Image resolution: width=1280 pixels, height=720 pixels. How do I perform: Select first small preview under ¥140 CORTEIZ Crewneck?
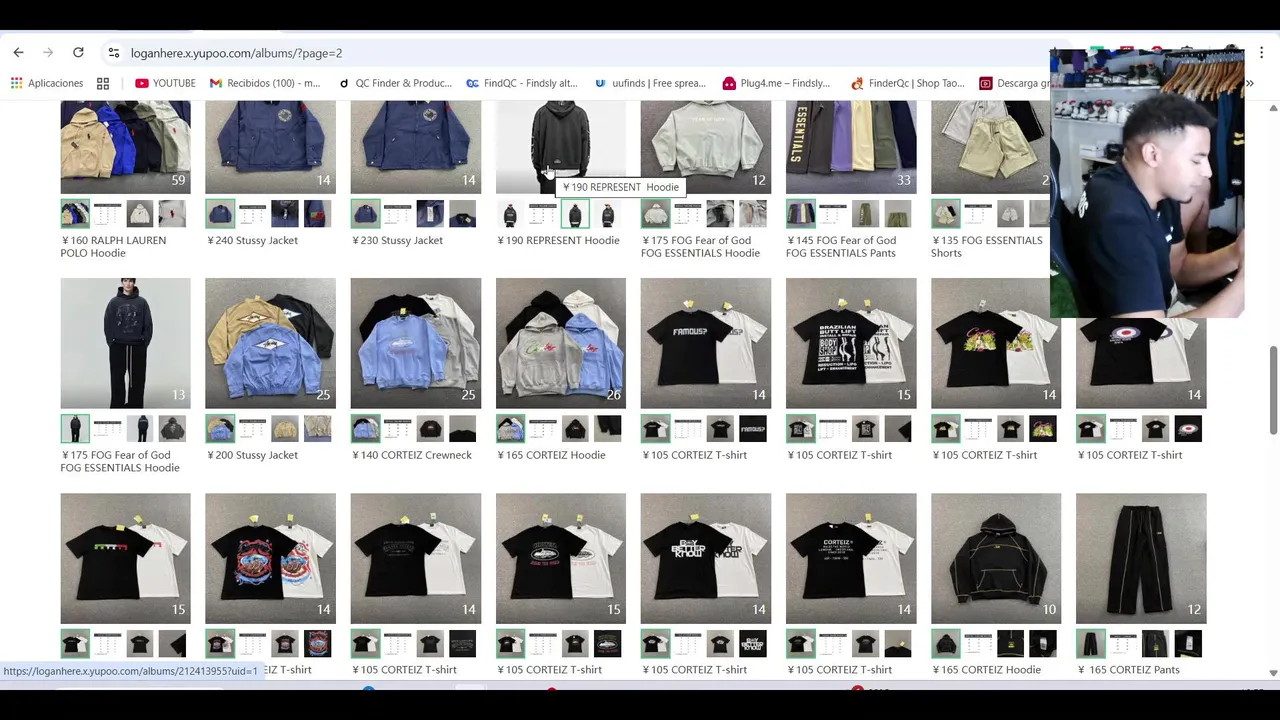365,429
